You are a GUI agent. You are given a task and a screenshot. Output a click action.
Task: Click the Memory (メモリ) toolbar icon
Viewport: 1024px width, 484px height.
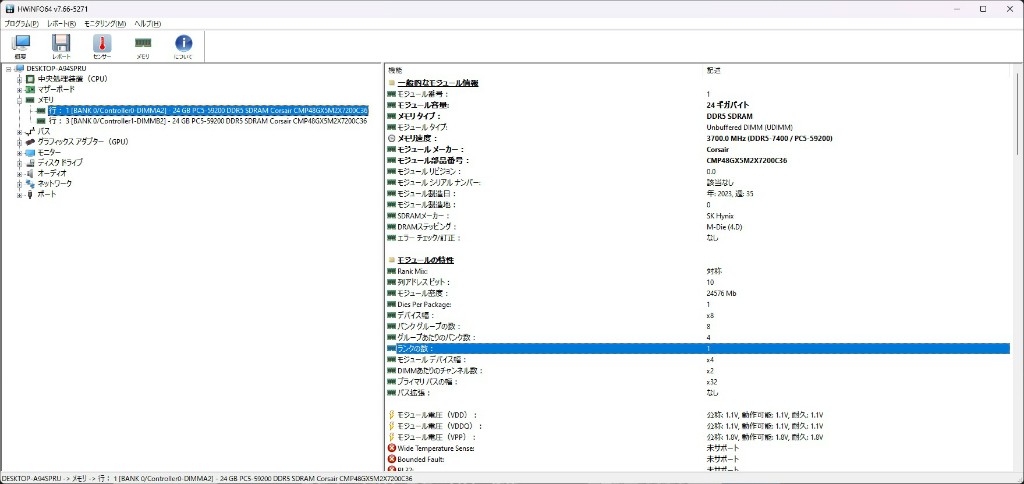[x=143, y=44]
